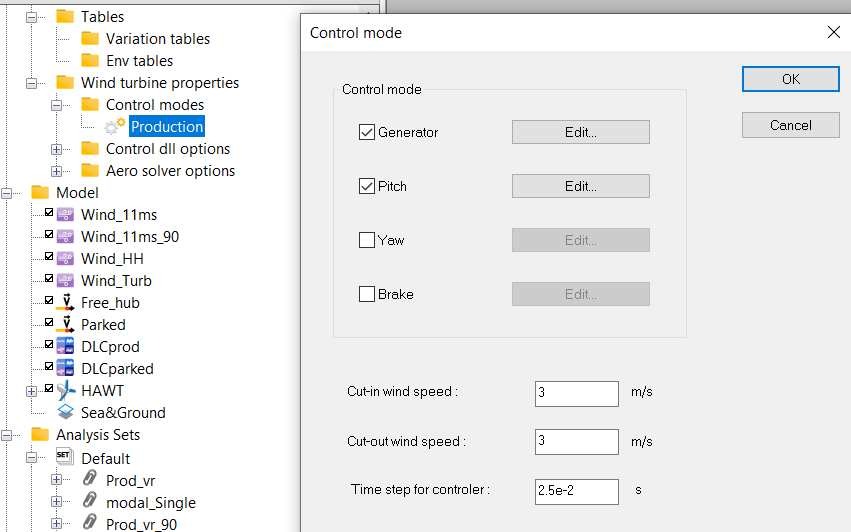851x532 pixels.
Task: Click the Cut-in wind speed field
Action: 576,393
